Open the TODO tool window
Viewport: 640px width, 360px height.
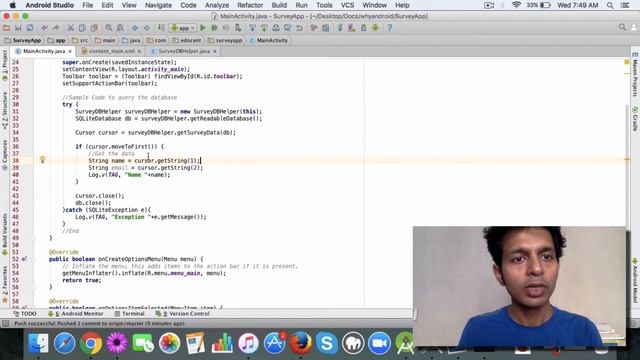pos(25,313)
